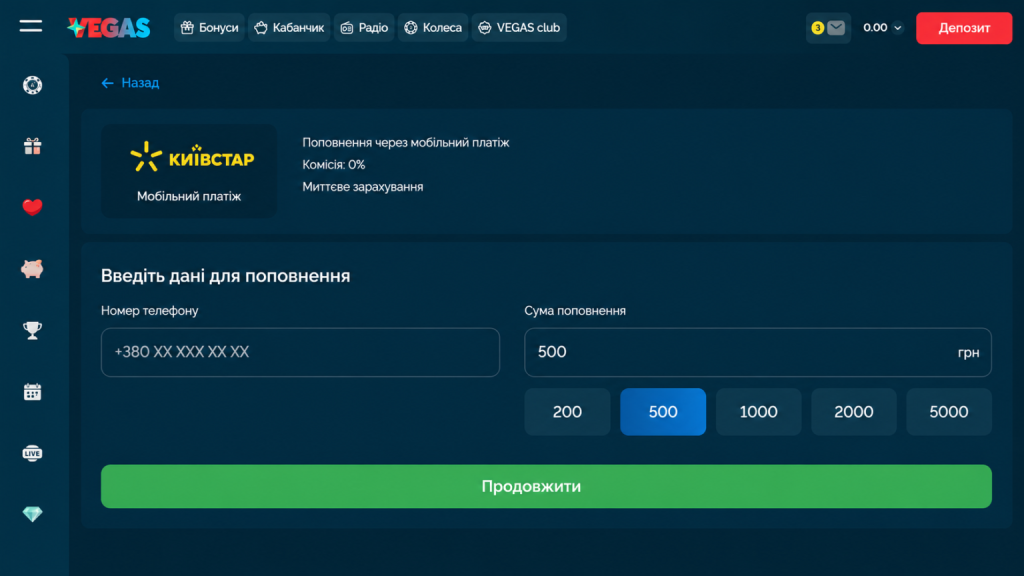Image resolution: width=1024 pixels, height=576 pixels.
Task: Open the Колеса menu item
Action: [433, 27]
